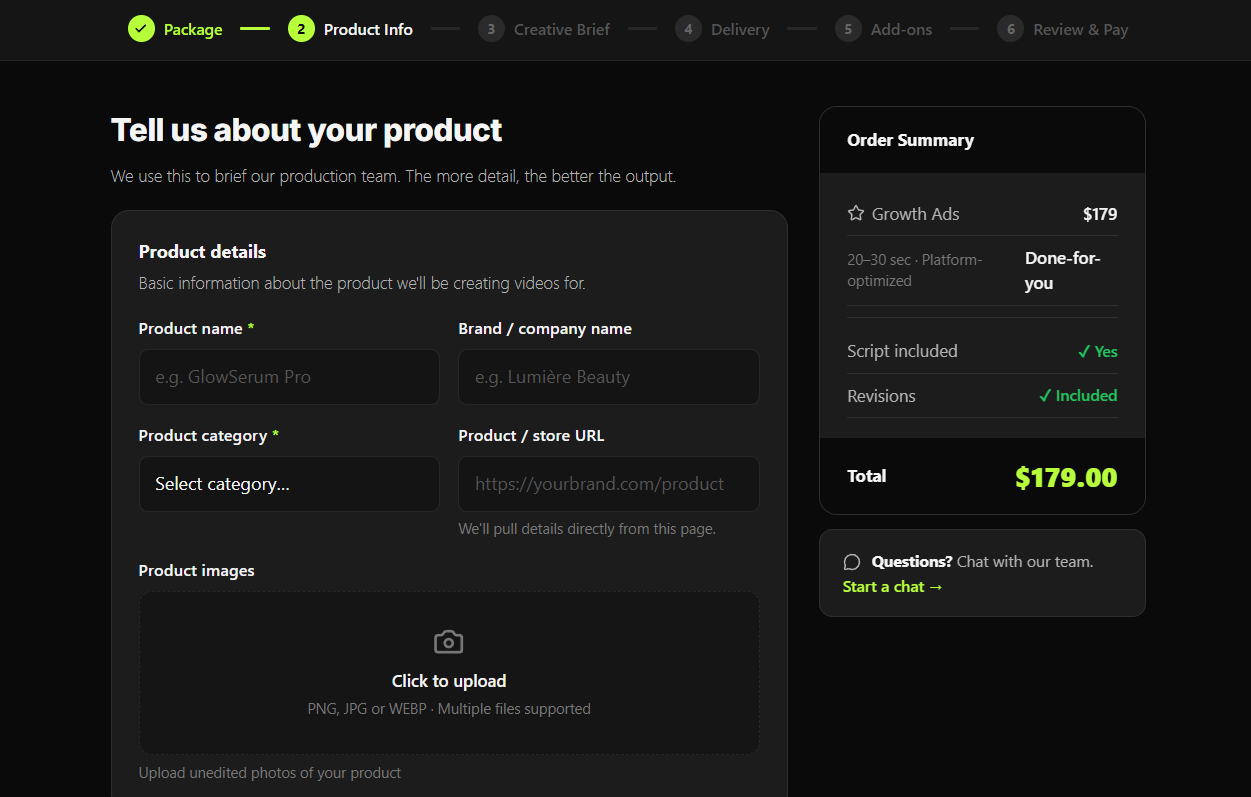The width and height of the screenshot is (1251, 797).
Task: Select the Add-ons step label
Action: [901, 30]
